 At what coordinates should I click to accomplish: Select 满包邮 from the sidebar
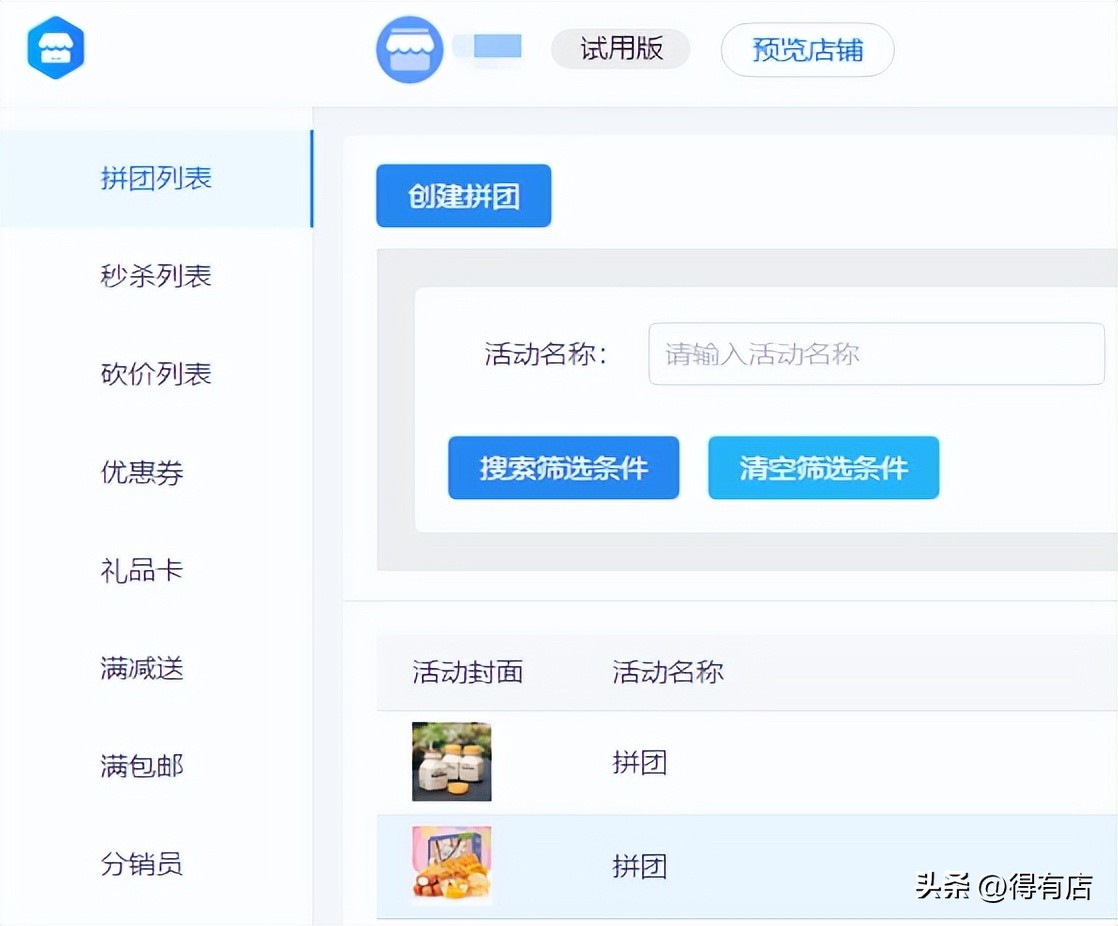click(142, 767)
